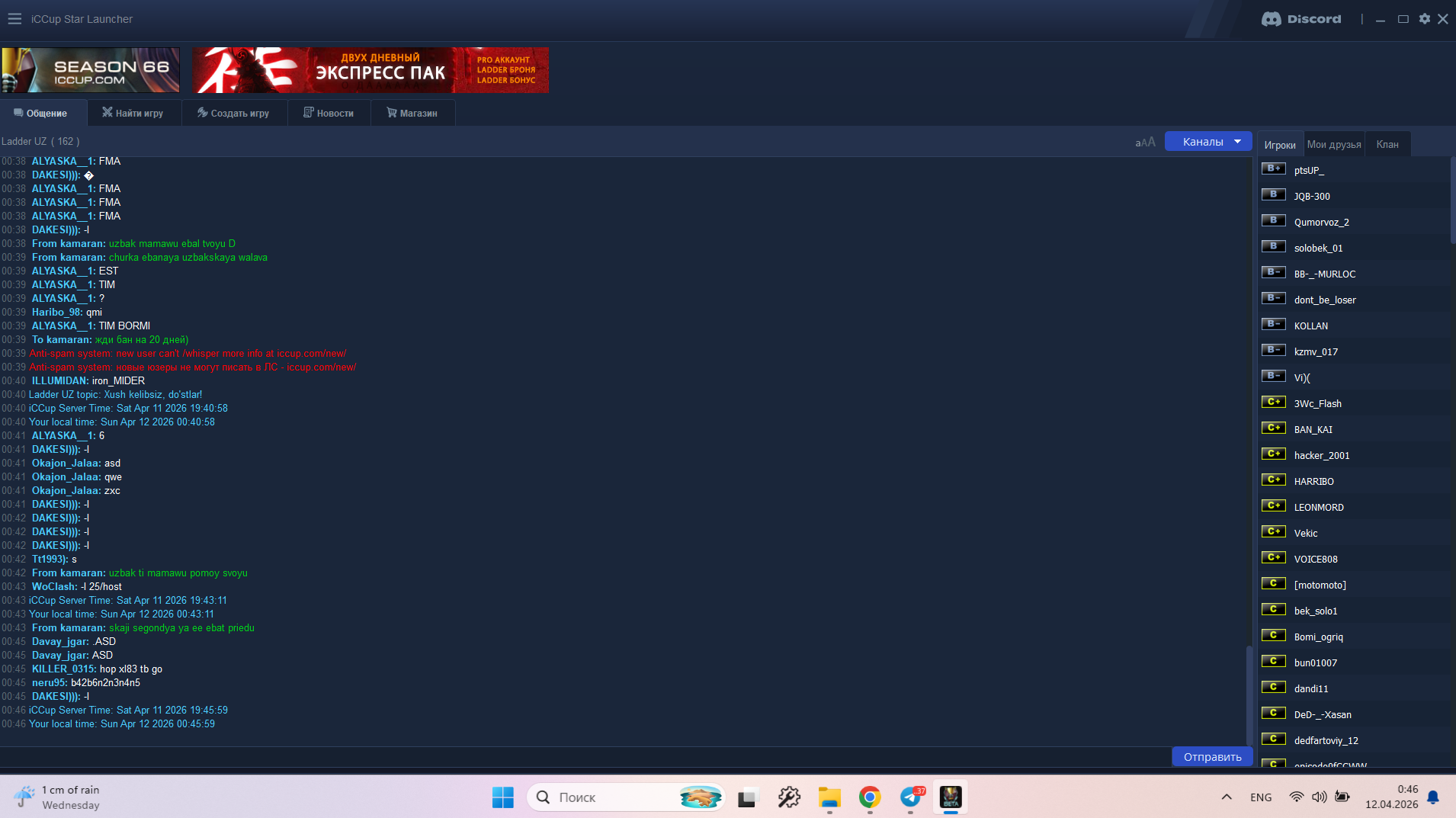Open the Новости news tab
The width and height of the screenshot is (1456, 818).
point(329,113)
